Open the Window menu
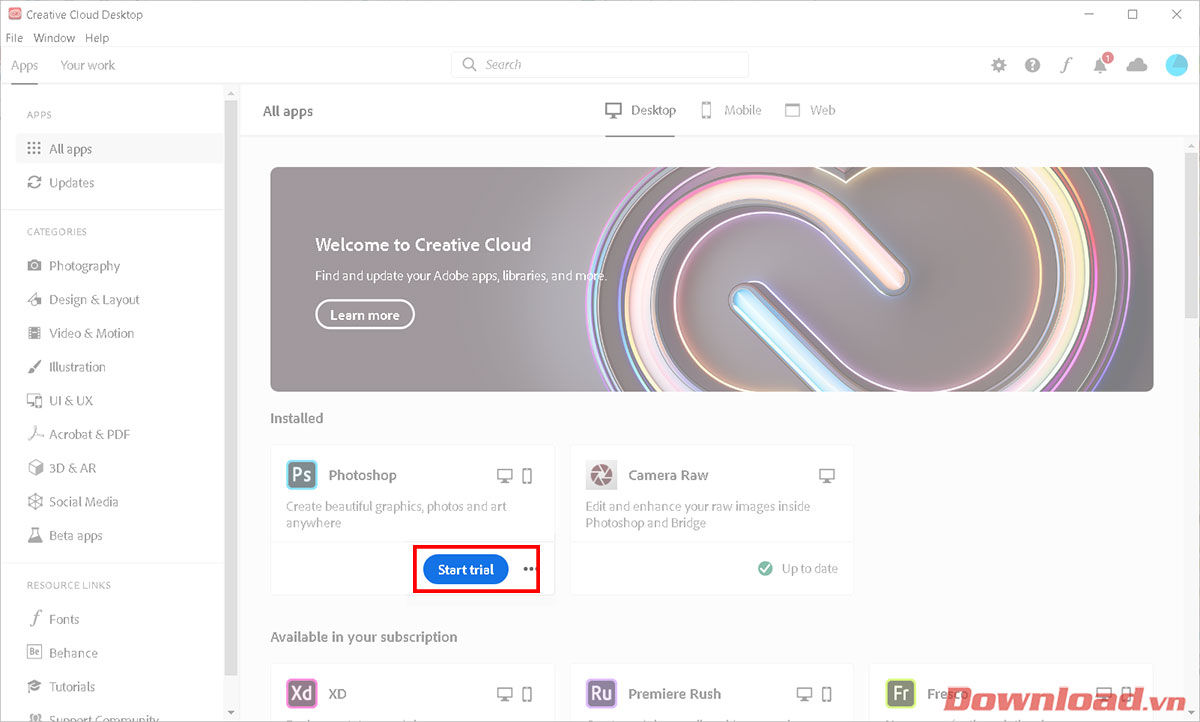 point(54,38)
